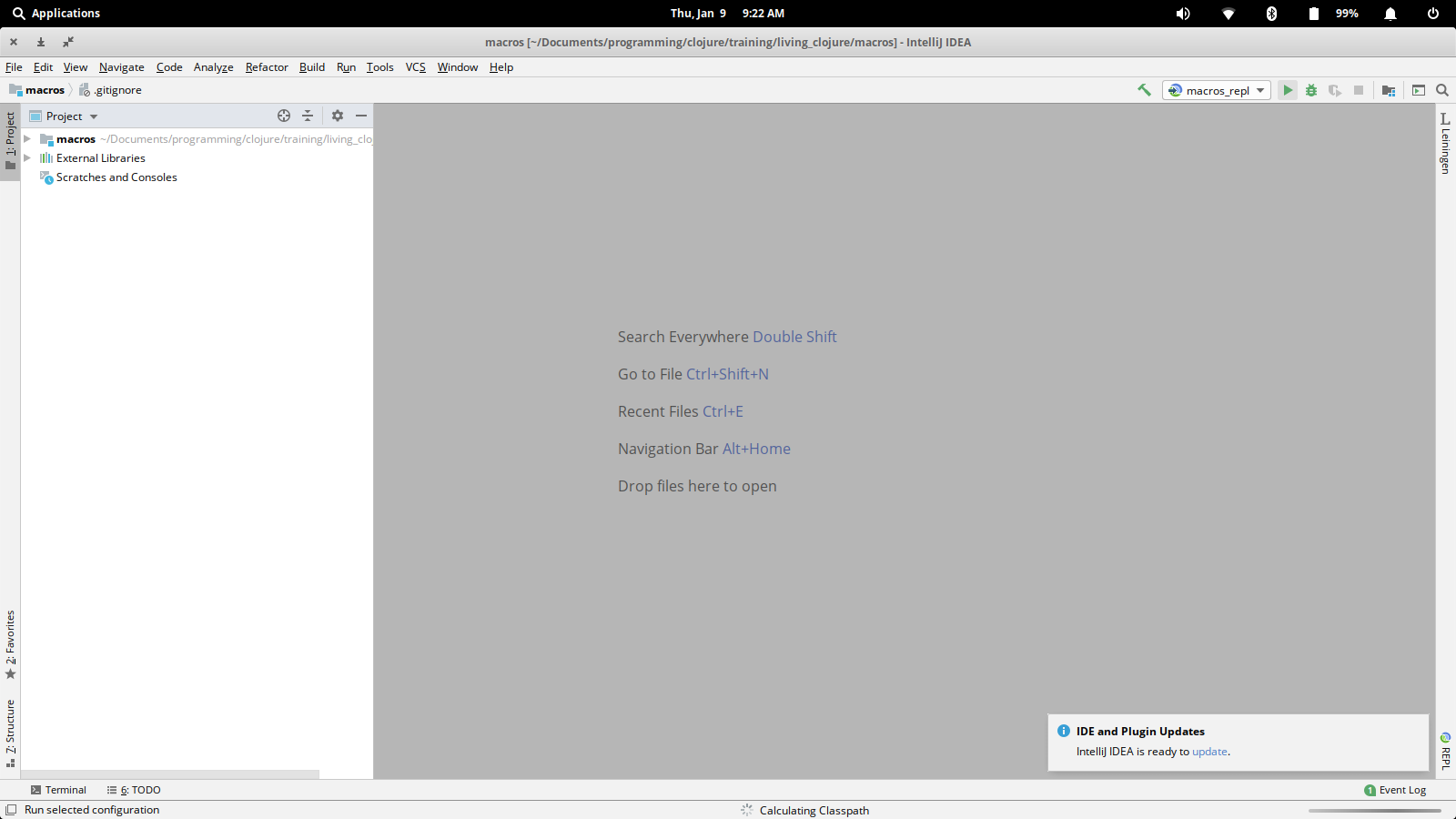The width and height of the screenshot is (1456, 819).
Task: Hide the Project panel with the minus icon
Action: (x=361, y=116)
